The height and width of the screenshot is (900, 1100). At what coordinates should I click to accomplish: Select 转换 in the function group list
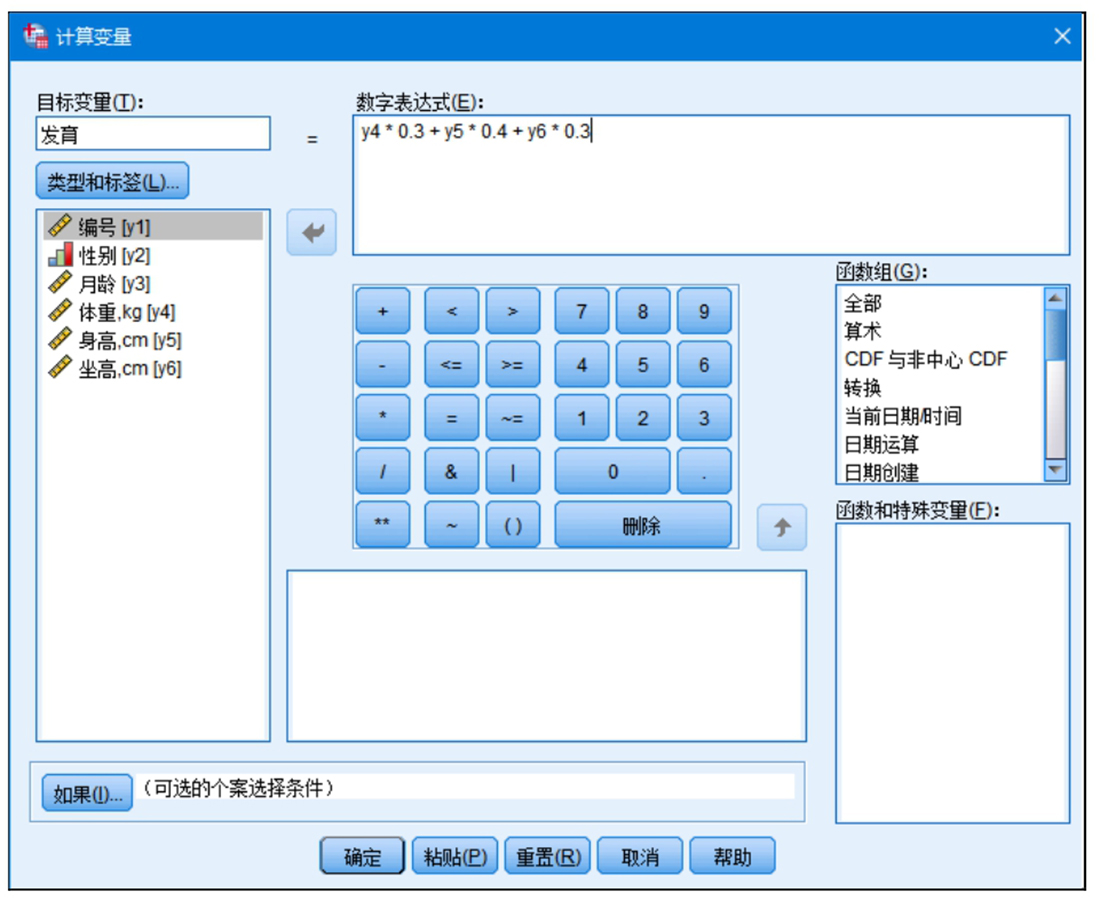(x=863, y=387)
